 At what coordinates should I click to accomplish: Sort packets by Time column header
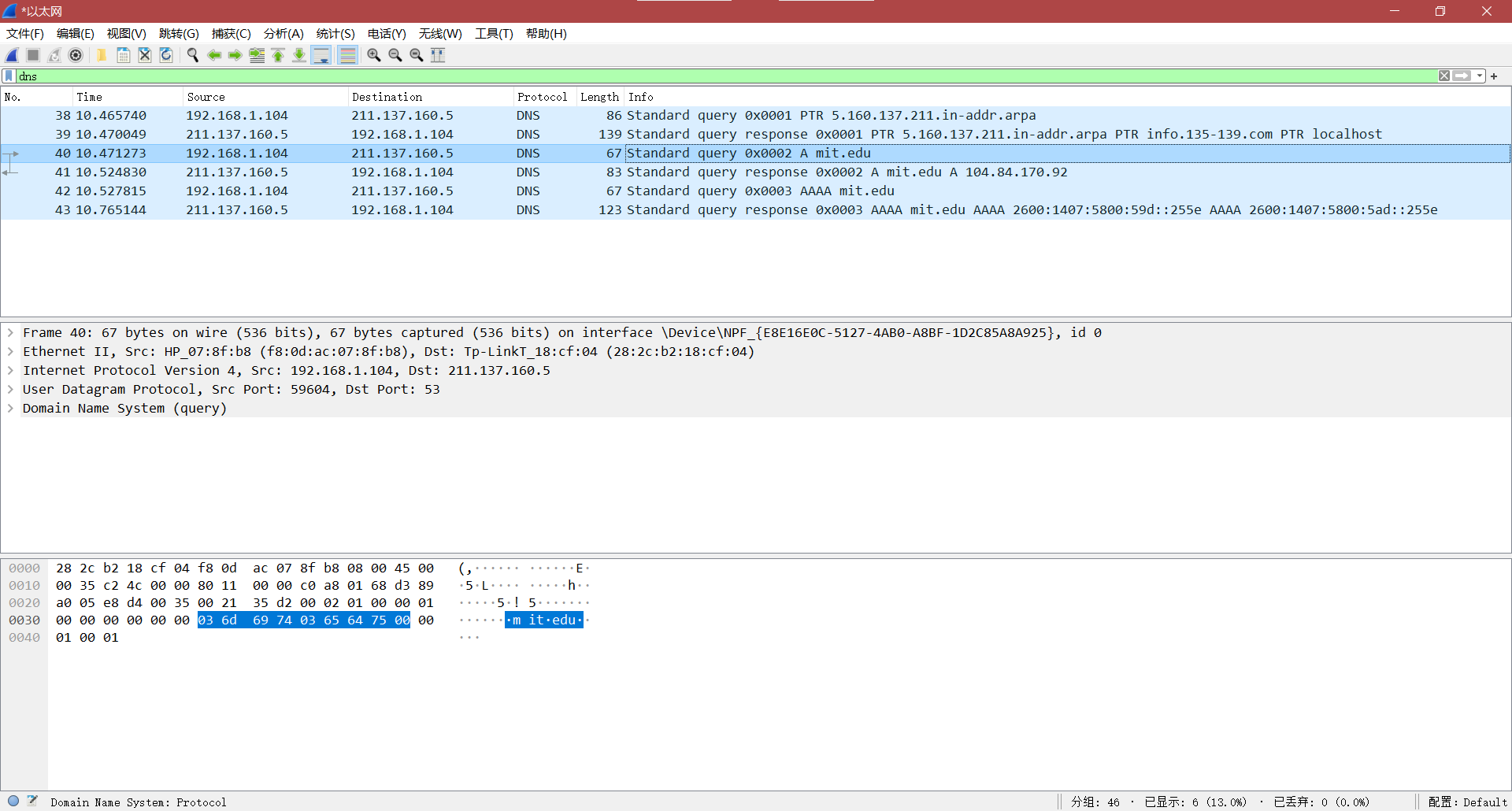pos(128,97)
